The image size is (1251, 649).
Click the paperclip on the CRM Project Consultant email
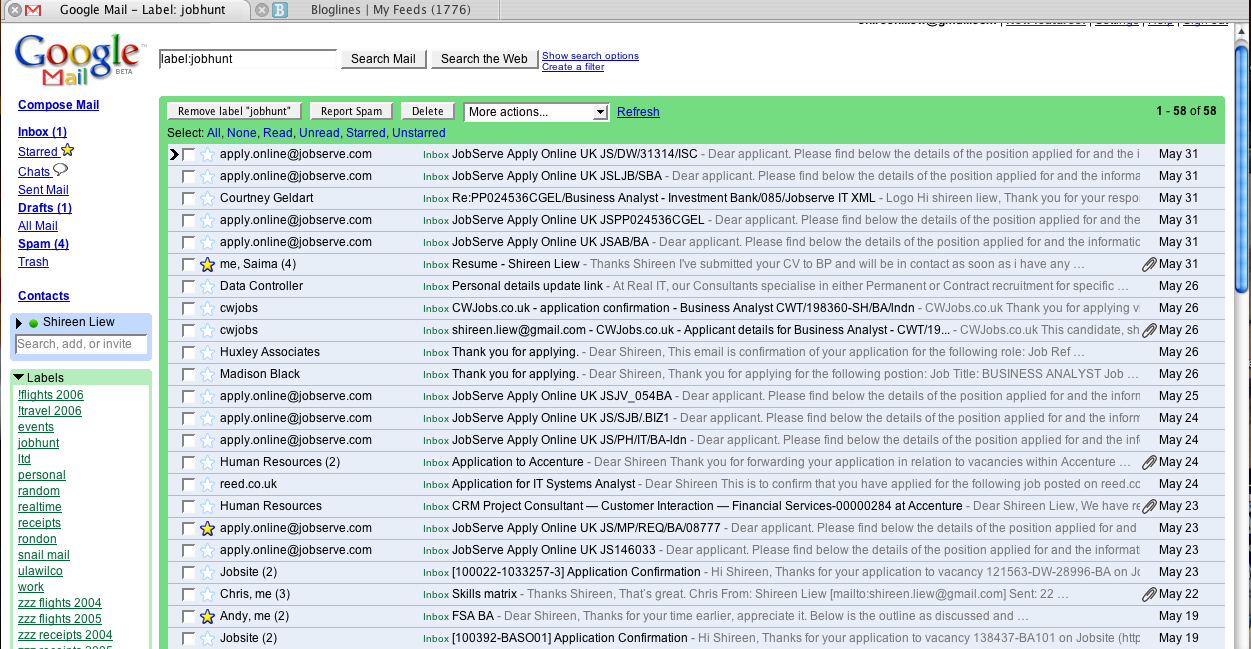tap(1149, 506)
